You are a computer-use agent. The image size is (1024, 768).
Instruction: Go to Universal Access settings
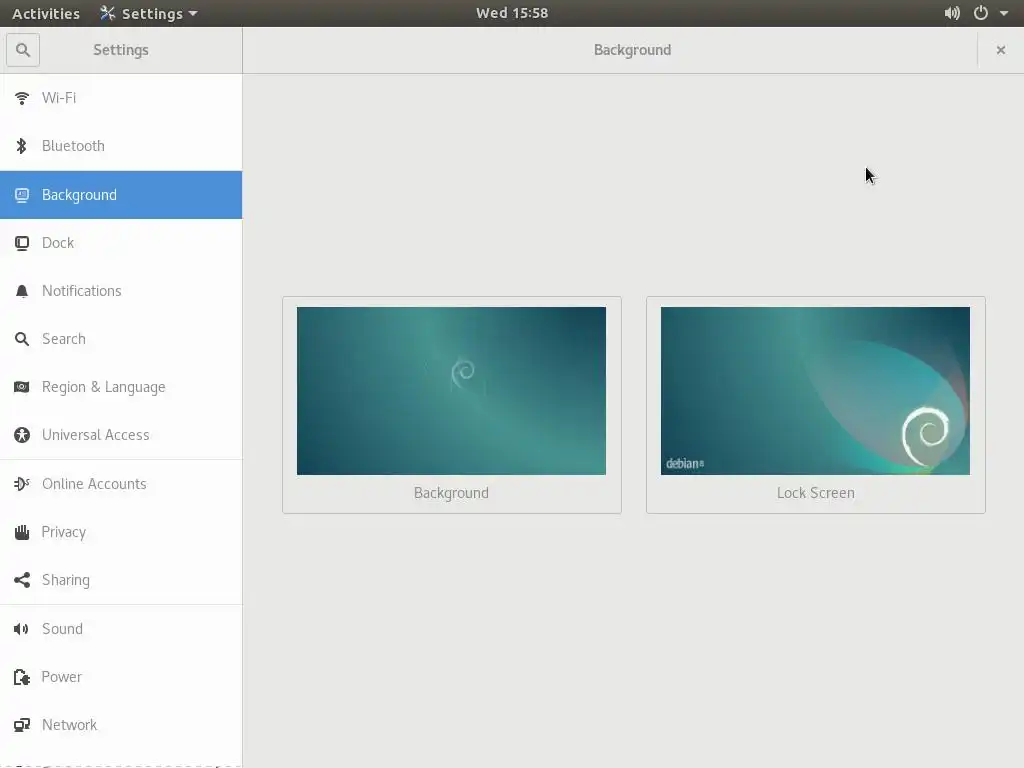click(121, 435)
